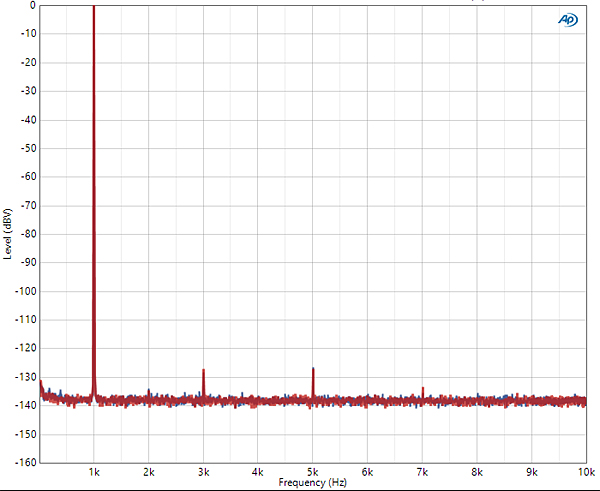Image resolution: width=600 pixels, height=491 pixels.
Task: Click the AP logo in the corner
Action: point(567,19)
